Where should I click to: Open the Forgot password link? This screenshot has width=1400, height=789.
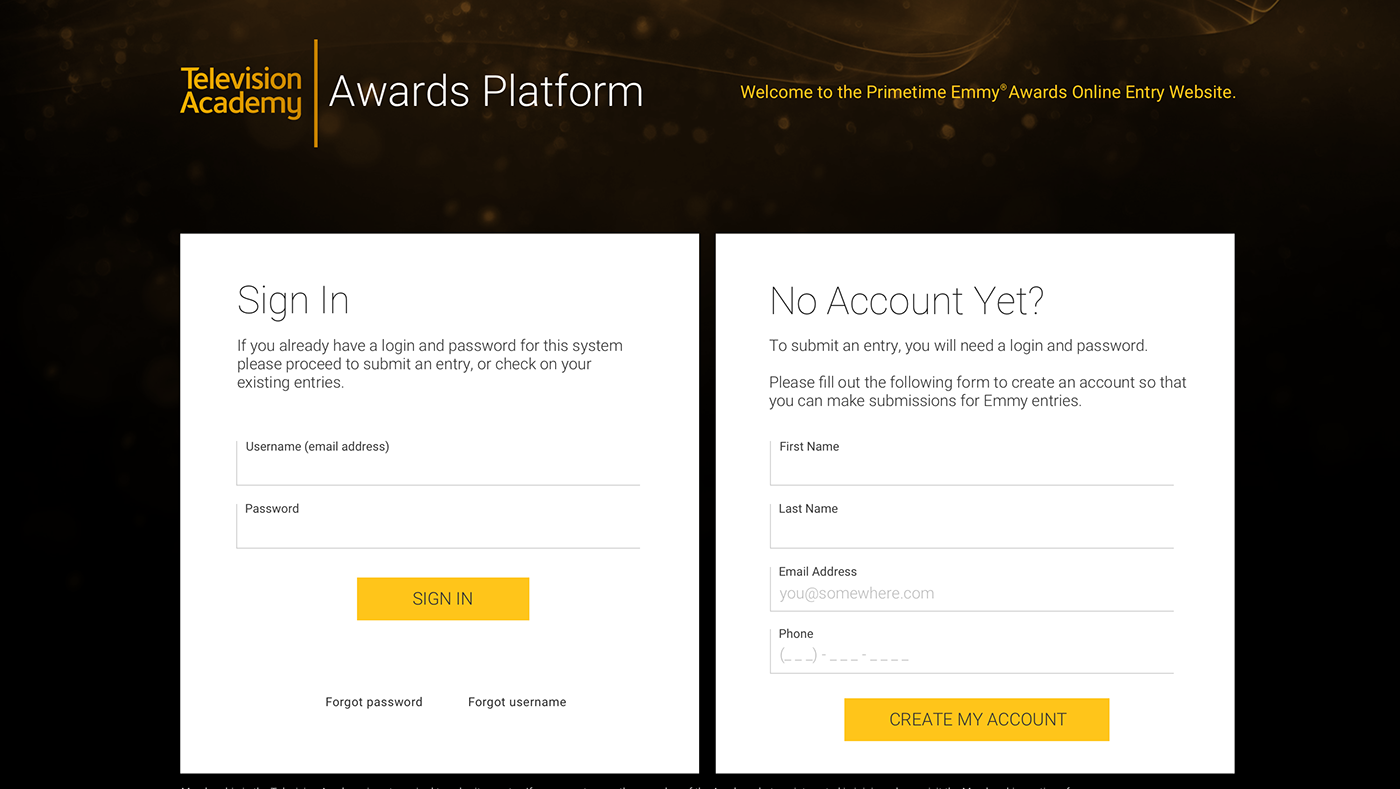tap(374, 702)
